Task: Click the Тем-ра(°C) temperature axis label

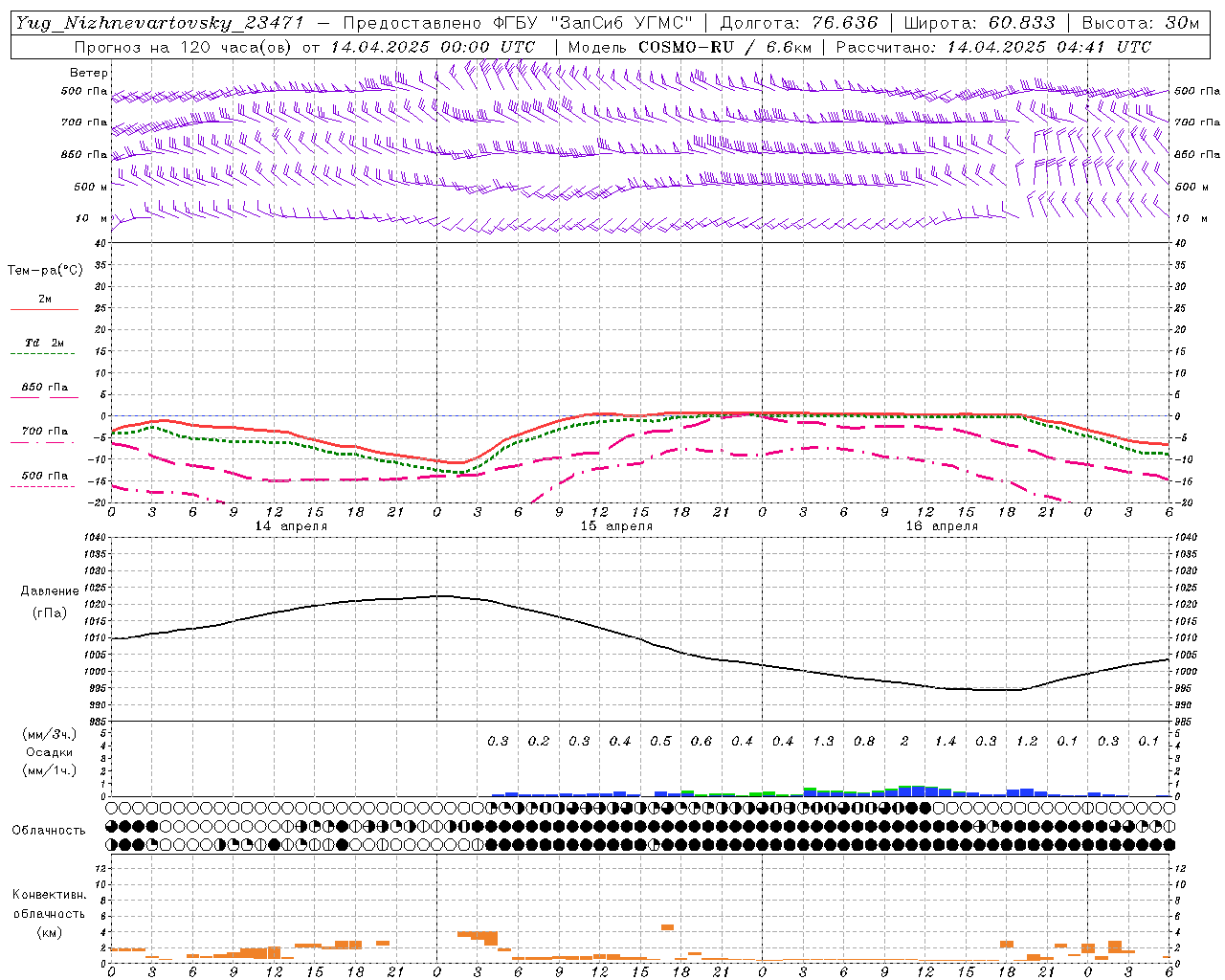Action: pyautogui.click(x=45, y=271)
